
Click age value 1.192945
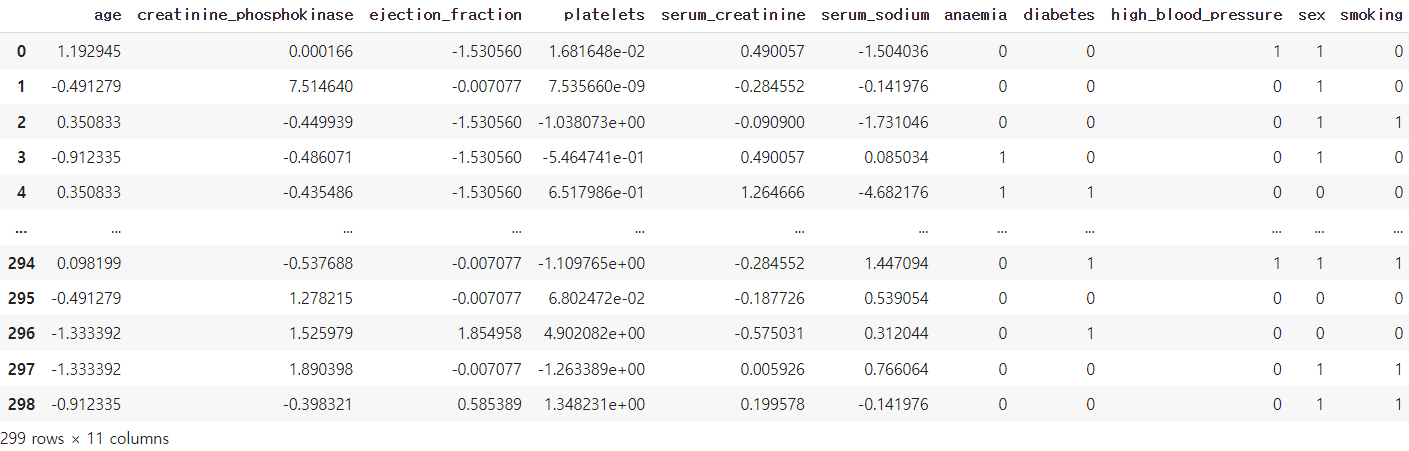tap(89, 51)
